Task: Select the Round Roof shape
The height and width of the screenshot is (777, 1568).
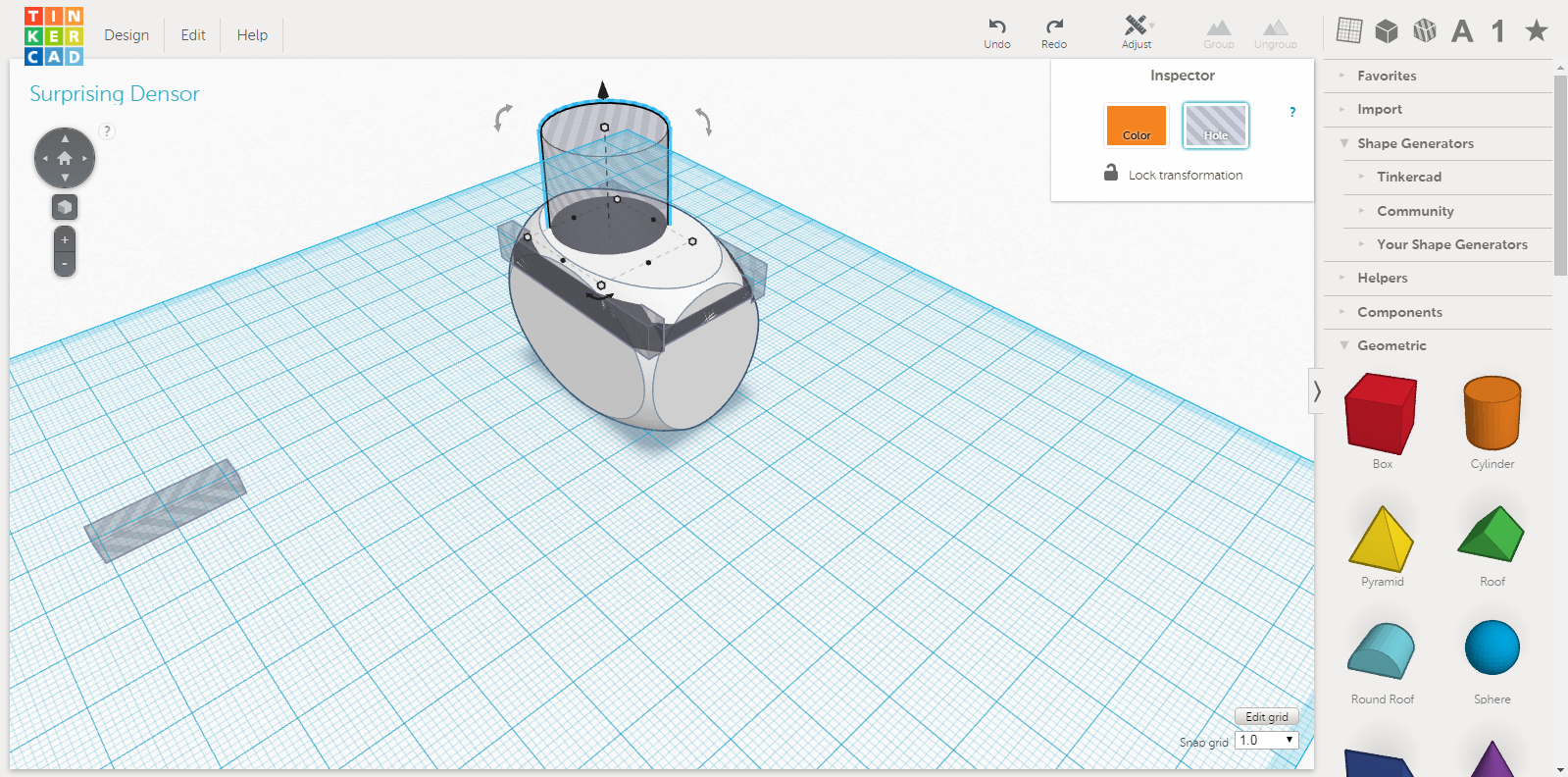Action: tap(1382, 650)
